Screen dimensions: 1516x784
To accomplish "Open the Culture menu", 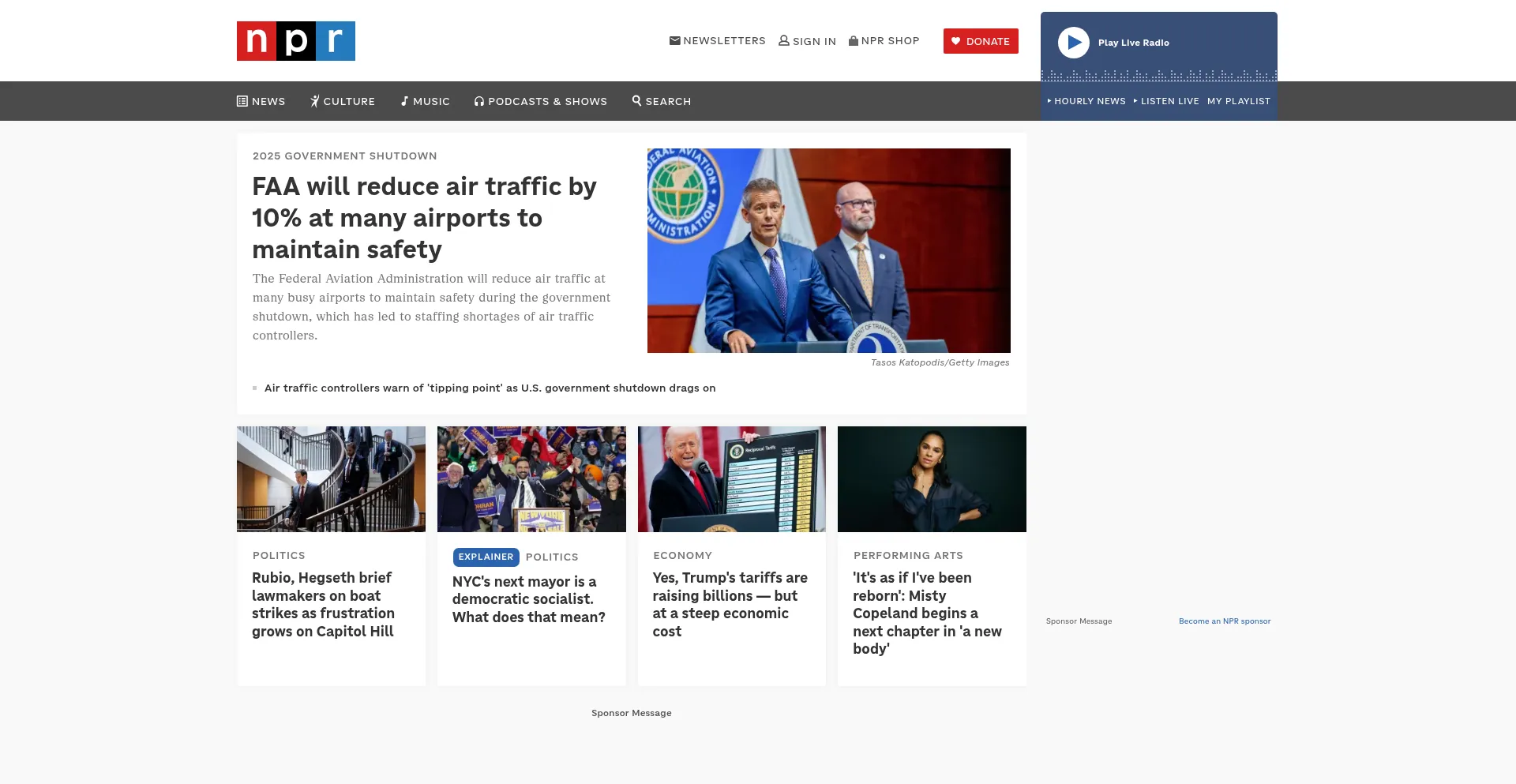I will pyautogui.click(x=343, y=101).
